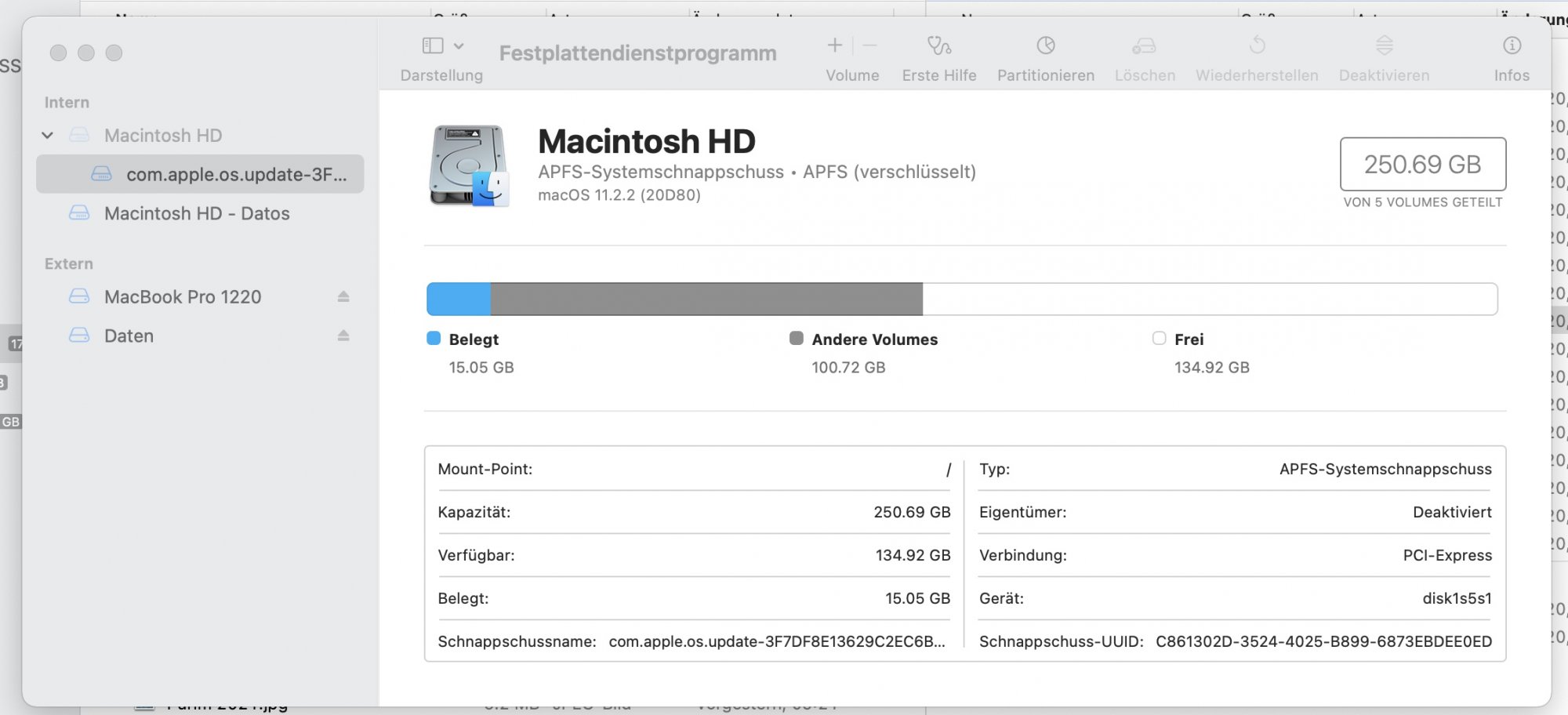Click the 15.05 GB Belegt legend value
The image size is (1568, 715).
tap(481, 368)
